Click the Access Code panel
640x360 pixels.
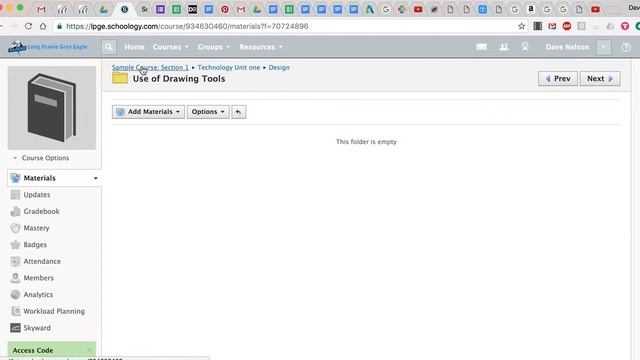[x=52, y=350]
